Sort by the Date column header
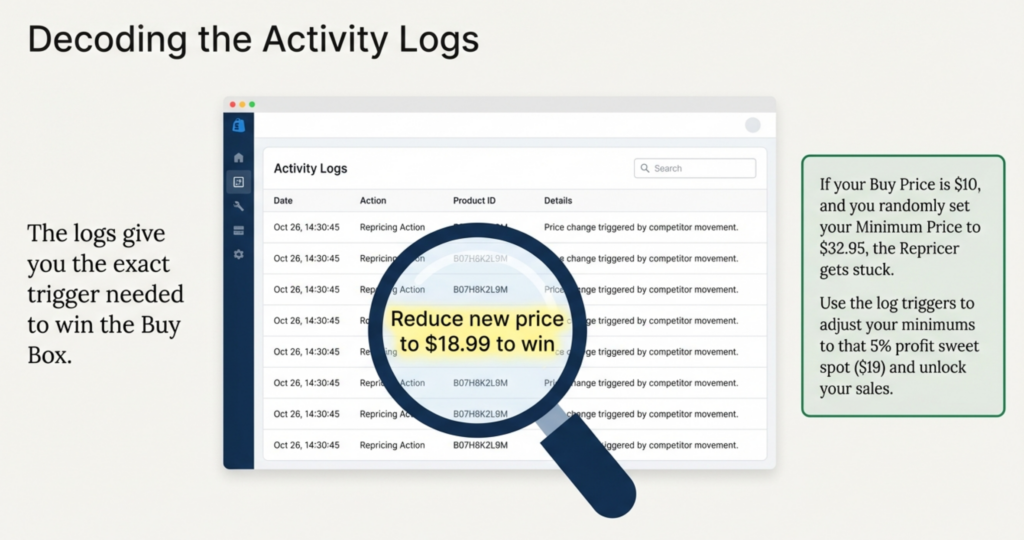The width and height of the screenshot is (1024, 540). coord(283,201)
